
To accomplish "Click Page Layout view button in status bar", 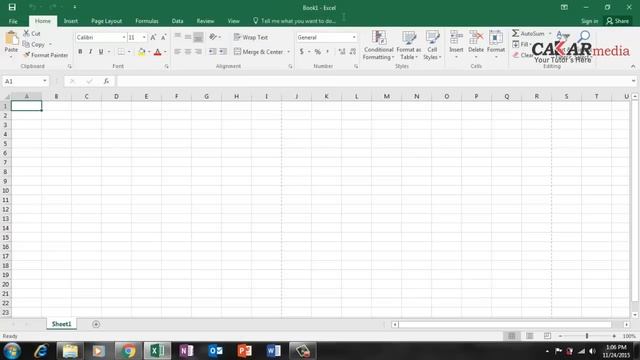I will (x=529, y=336).
